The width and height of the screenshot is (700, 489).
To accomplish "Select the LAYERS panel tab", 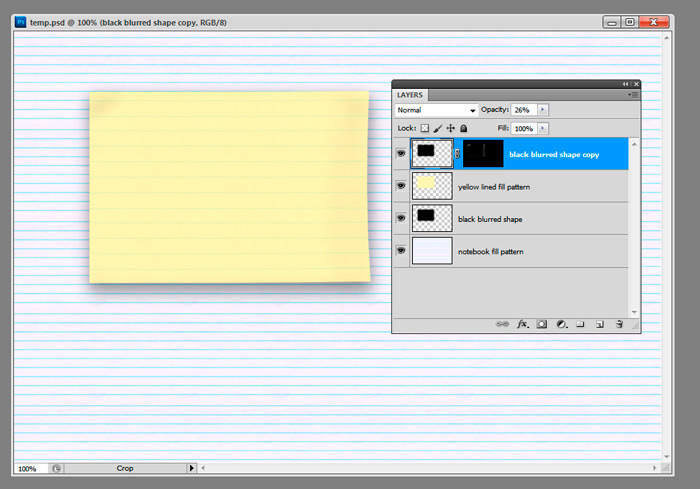I will pyautogui.click(x=411, y=95).
